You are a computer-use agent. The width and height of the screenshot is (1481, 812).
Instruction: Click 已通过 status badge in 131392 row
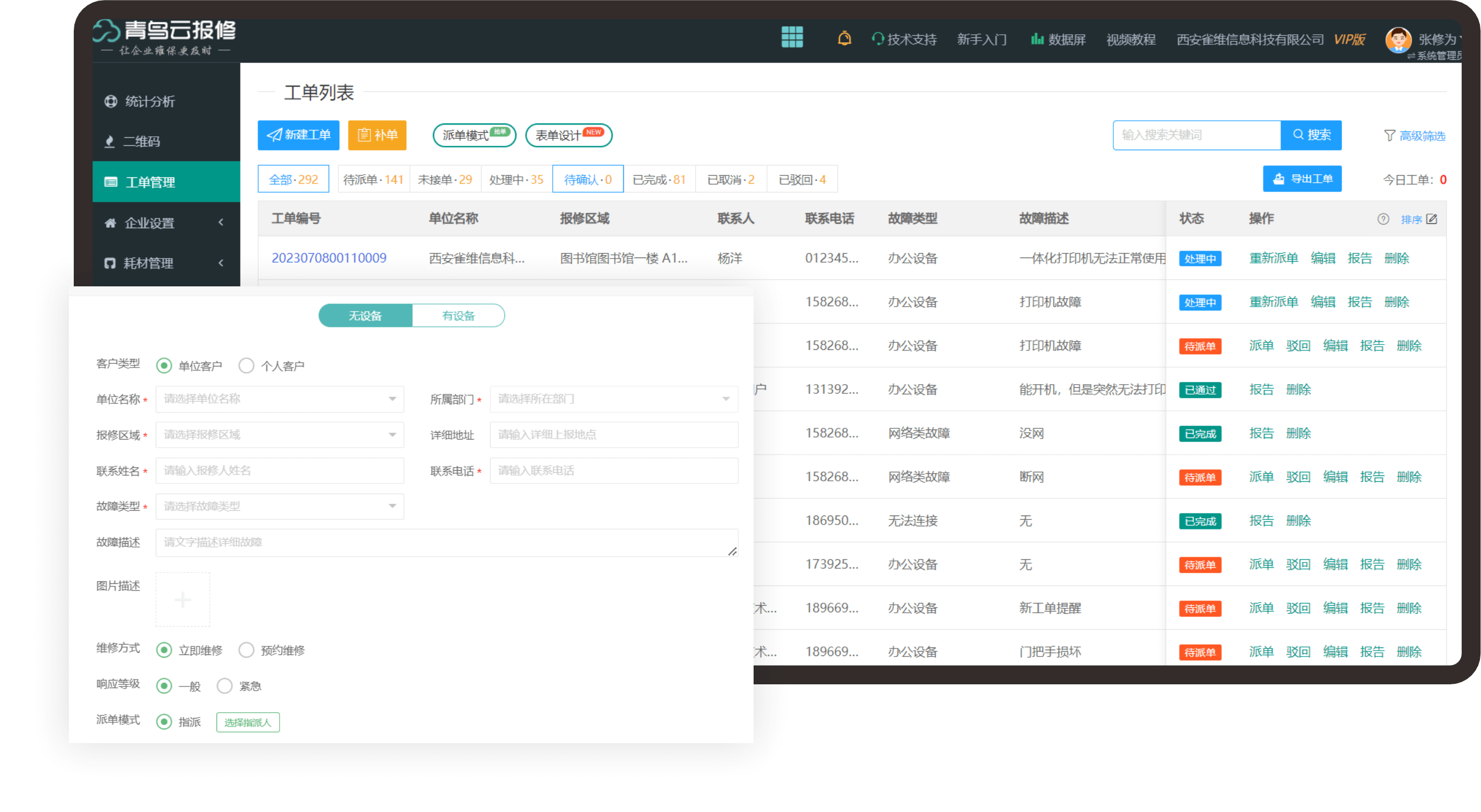pos(1200,389)
